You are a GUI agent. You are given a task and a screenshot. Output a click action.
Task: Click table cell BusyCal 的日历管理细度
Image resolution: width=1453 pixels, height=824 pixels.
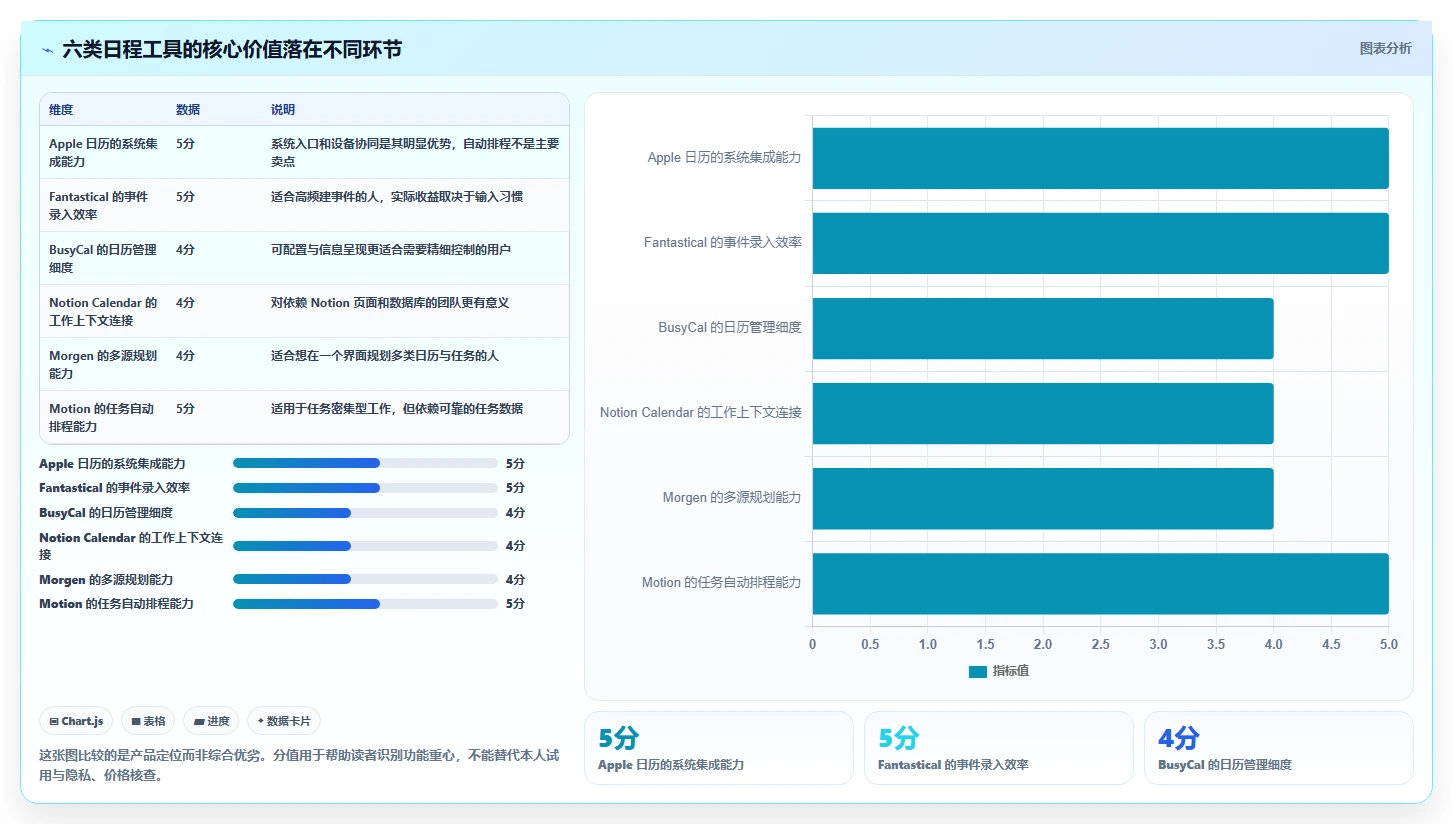pos(103,258)
